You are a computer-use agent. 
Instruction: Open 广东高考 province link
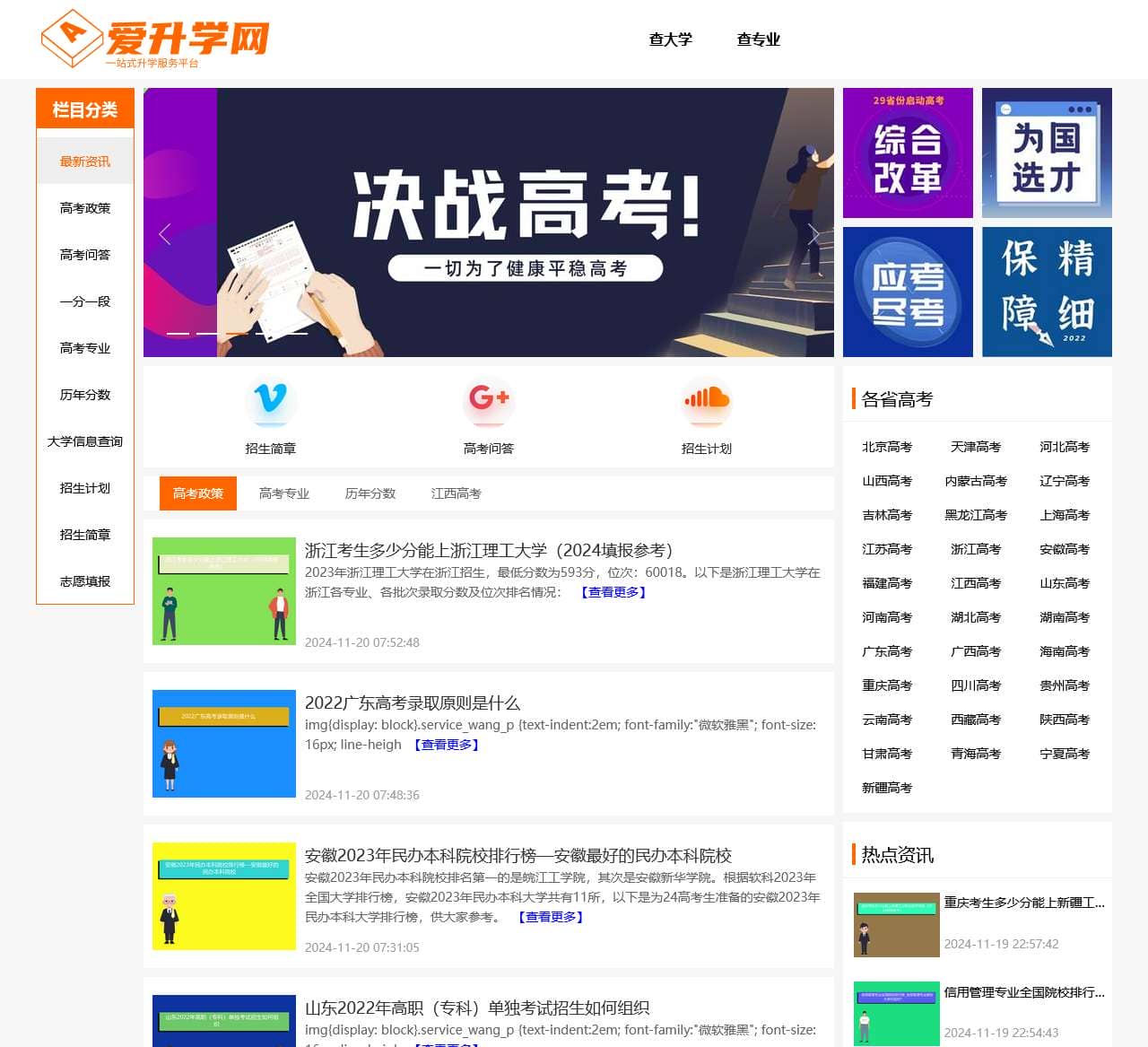point(887,651)
